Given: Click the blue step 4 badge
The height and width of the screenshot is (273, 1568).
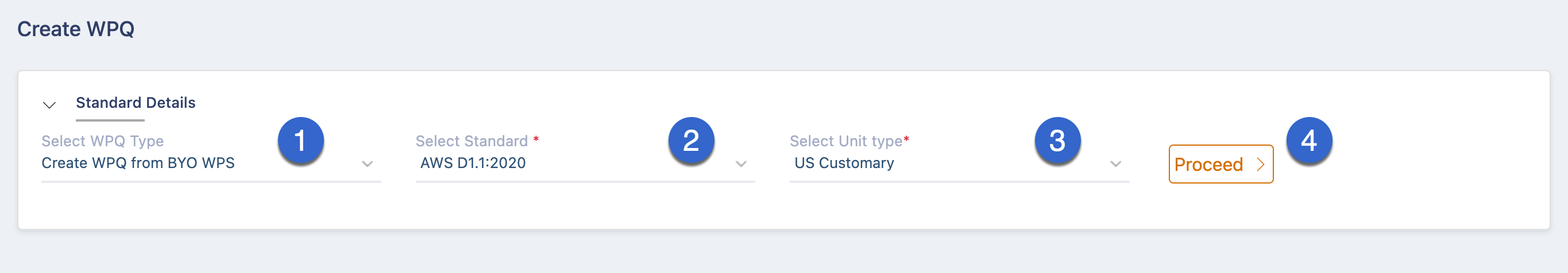Looking at the screenshot, I should tap(1309, 141).
